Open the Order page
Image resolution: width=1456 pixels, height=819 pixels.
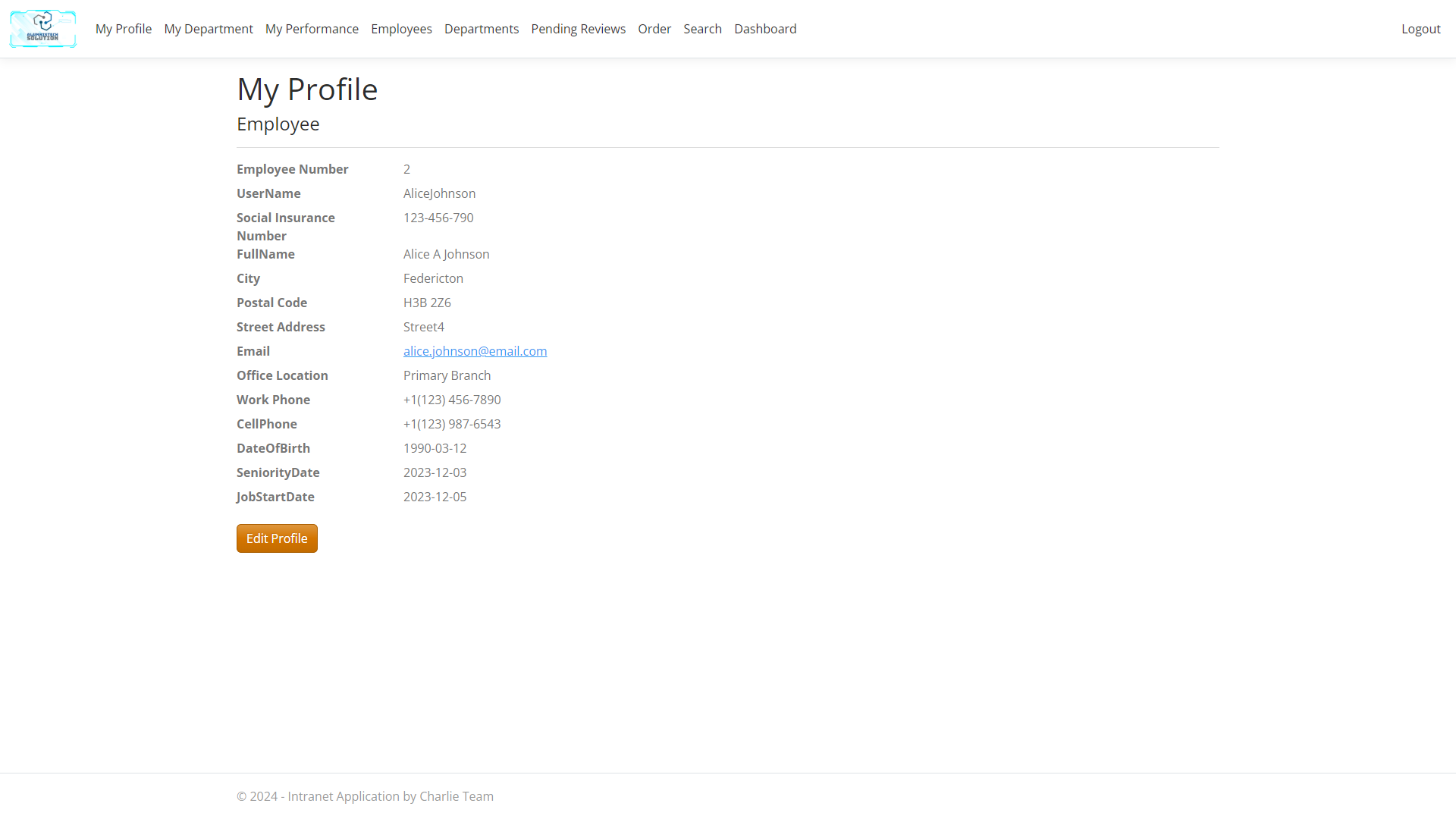coord(654,29)
